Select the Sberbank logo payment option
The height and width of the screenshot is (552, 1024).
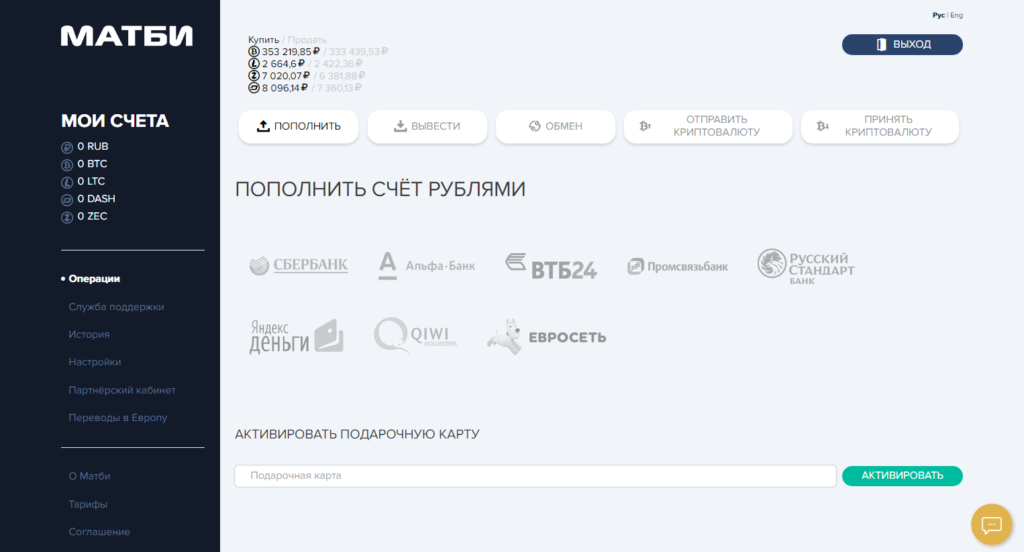point(298,265)
